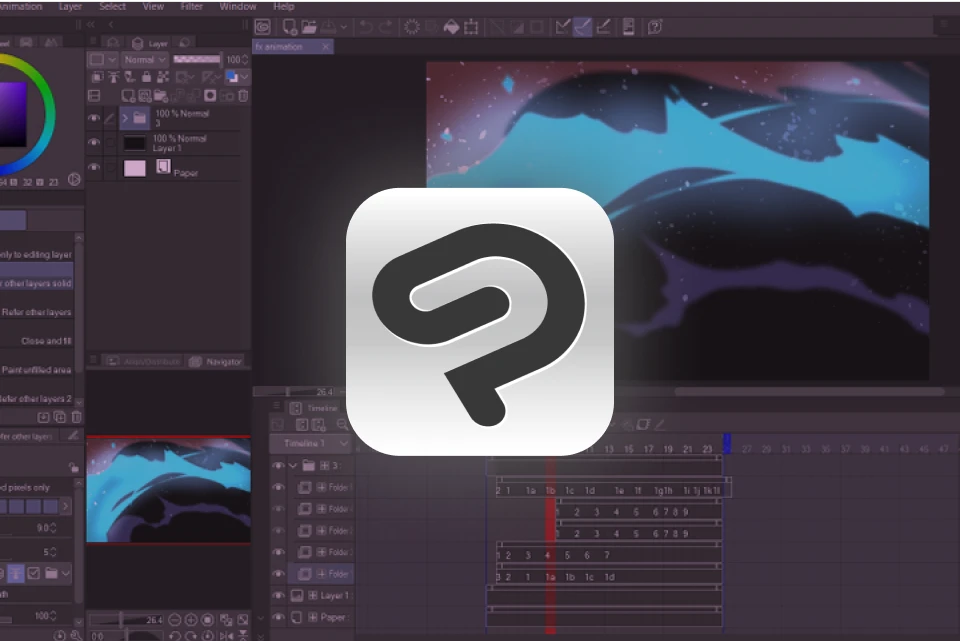
Task: Click duplicate sub tool icon beside trash
Action: (60, 417)
